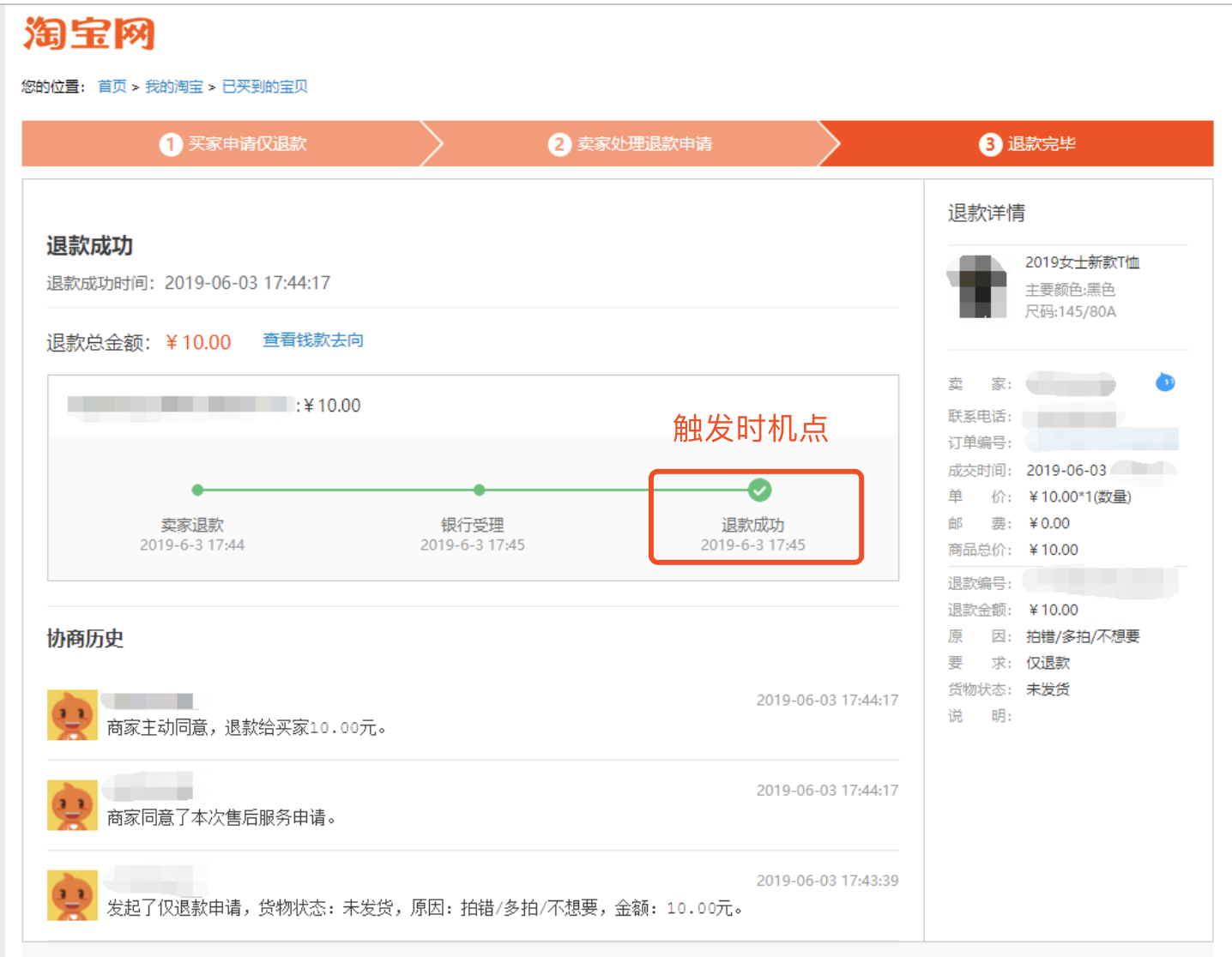The image size is (1232, 957).
Task: Click the 协商历史 heading
Action: (85, 638)
